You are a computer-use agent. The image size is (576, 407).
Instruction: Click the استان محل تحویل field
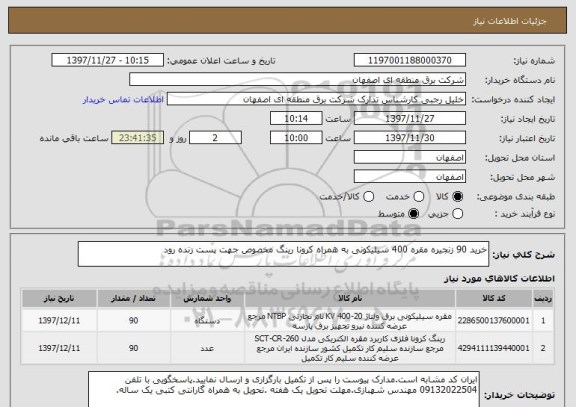(x=410, y=157)
